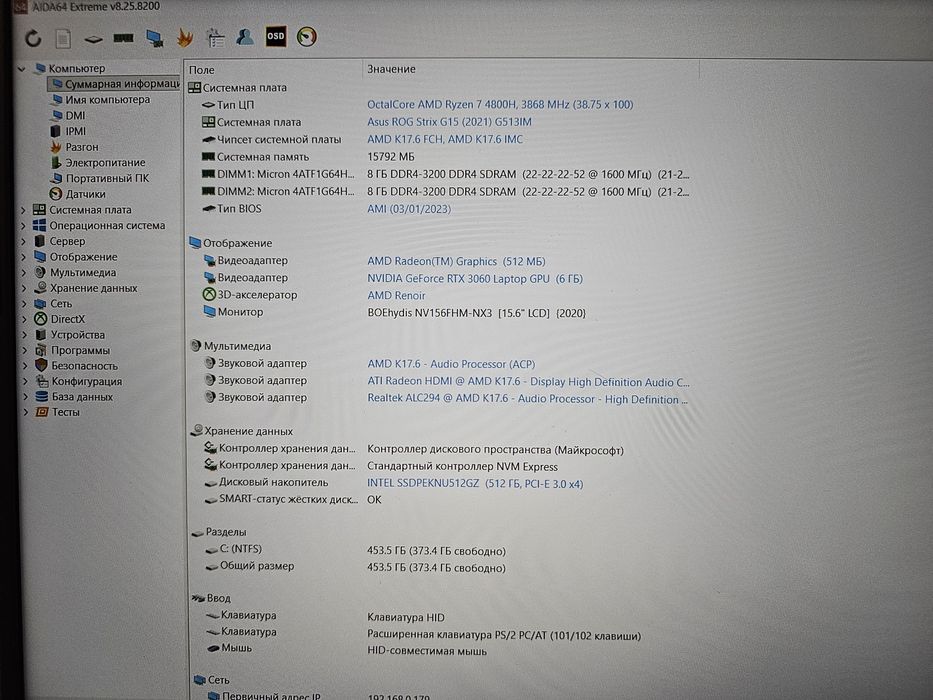Click the Разделы group header
Image resolution: width=933 pixels, height=700 pixels.
click(x=219, y=532)
